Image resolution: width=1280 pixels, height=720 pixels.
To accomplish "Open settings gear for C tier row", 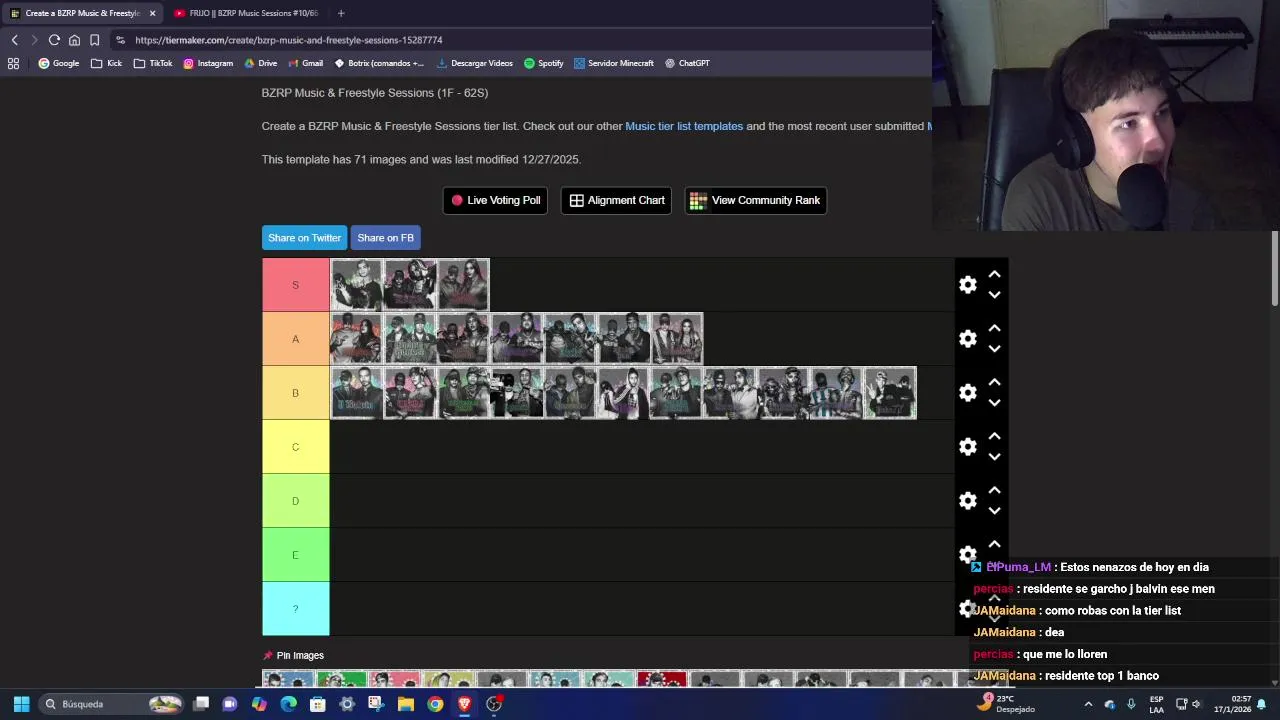I will click(x=967, y=447).
